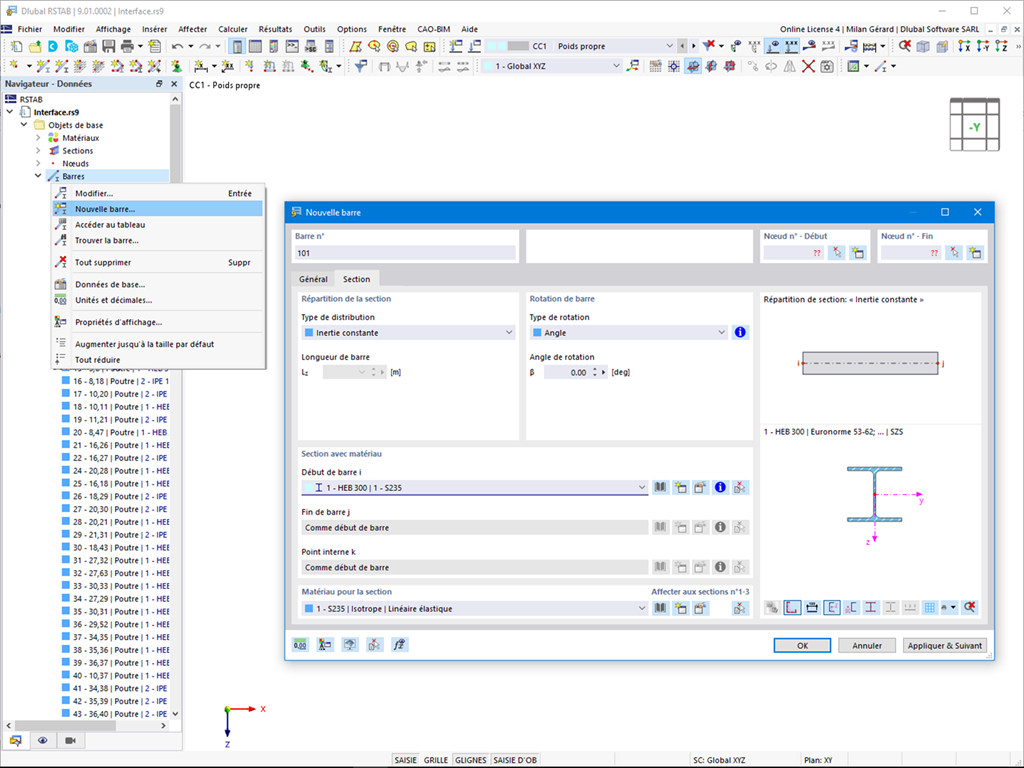Click the grid icon under section preview
This screenshot has height=768, width=1024.
tap(929, 607)
